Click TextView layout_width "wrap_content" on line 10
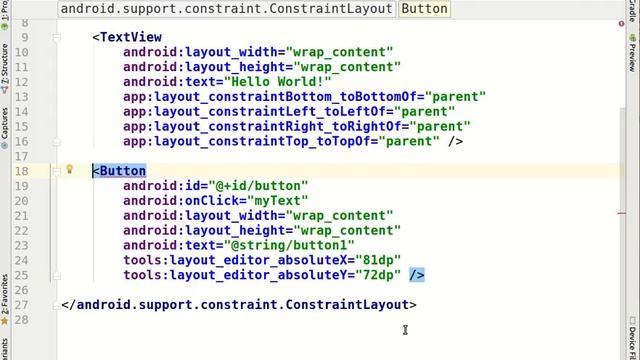 pyautogui.click(x=339, y=52)
